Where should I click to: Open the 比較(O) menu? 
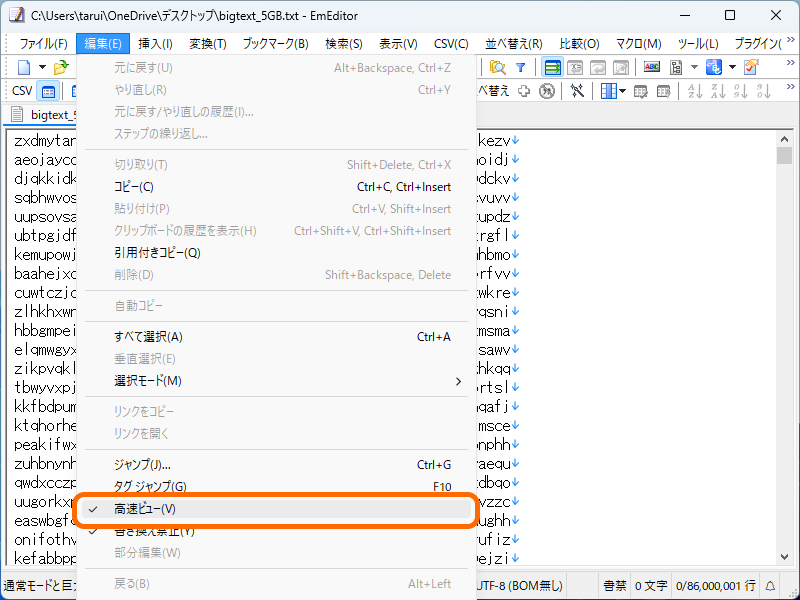579,43
